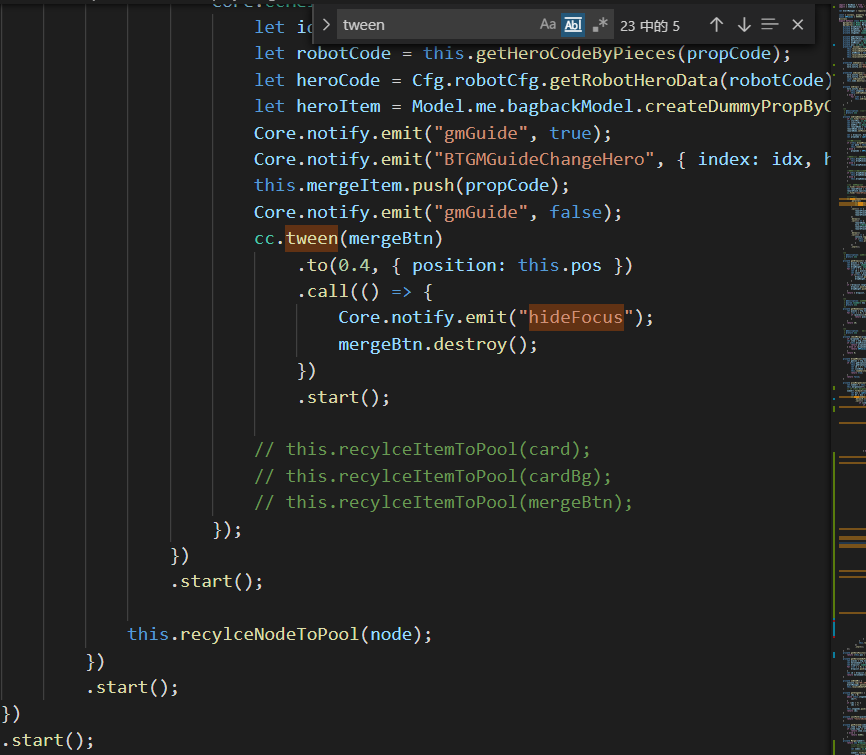Click '.call(() => {' line
This screenshot has height=755, width=866.
(365, 292)
